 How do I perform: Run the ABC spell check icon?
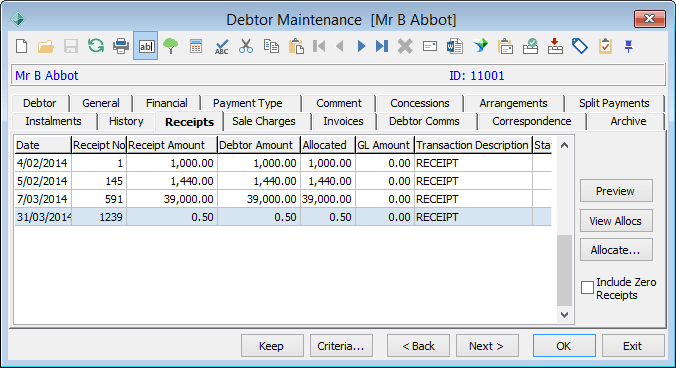coord(221,46)
